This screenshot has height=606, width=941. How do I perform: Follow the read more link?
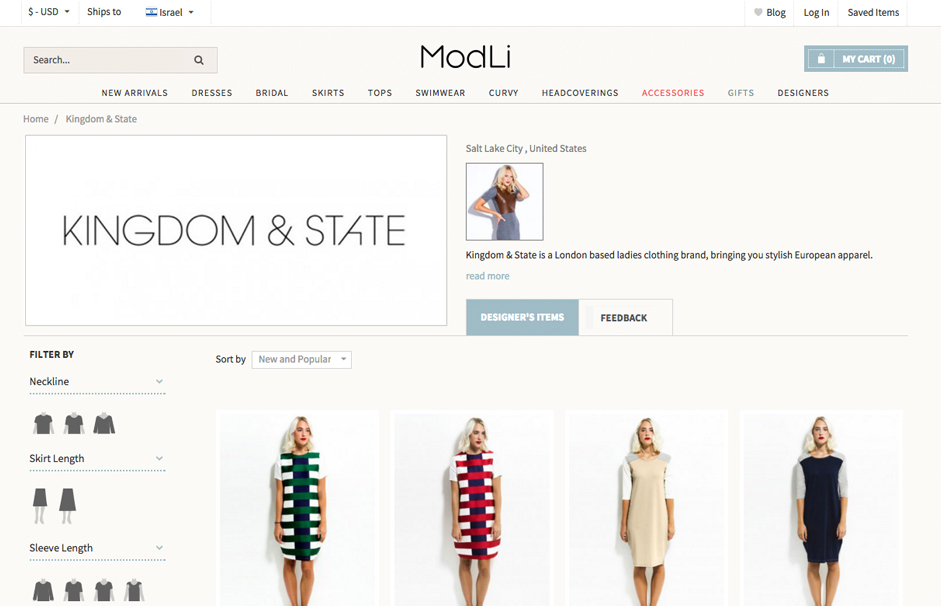point(487,276)
